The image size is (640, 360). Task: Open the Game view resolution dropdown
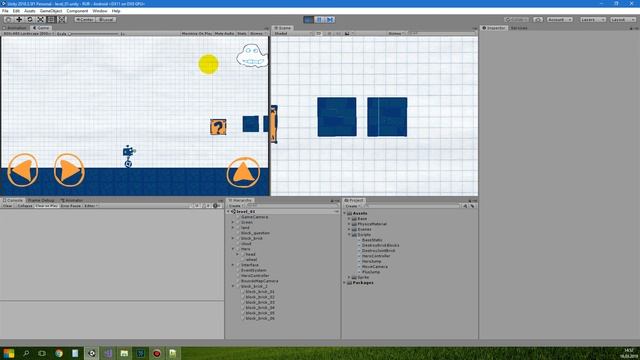tap(28, 33)
